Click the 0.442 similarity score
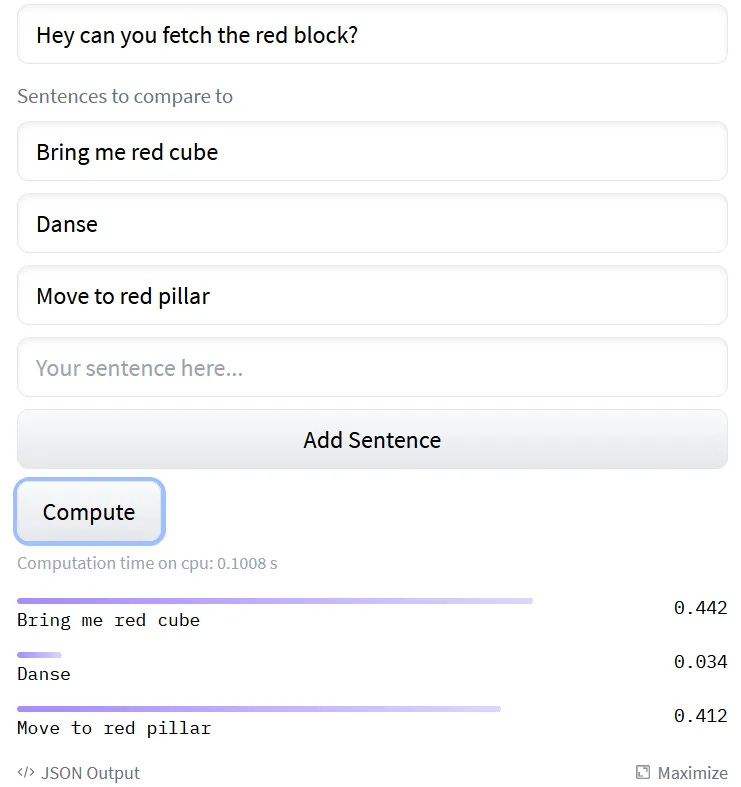Viewport: 741px width, 787px height. (700, 608)
